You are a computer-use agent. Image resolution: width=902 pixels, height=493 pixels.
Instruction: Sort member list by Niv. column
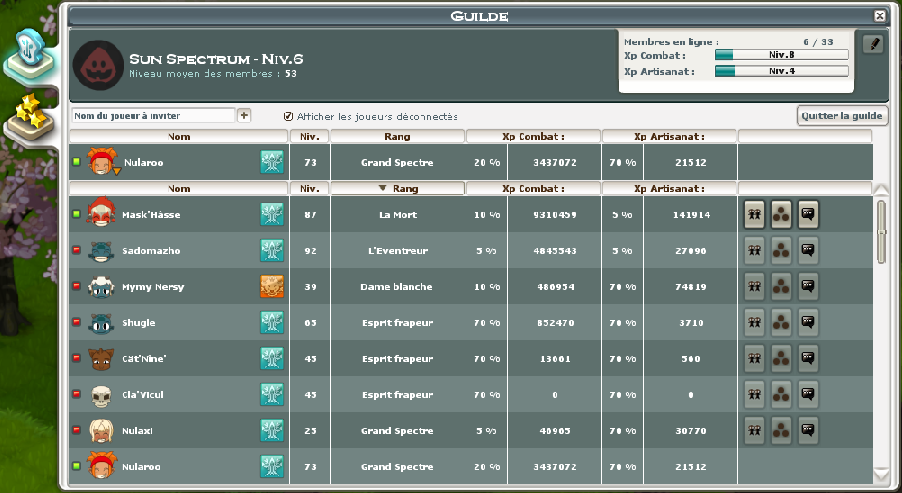(308, 188)
